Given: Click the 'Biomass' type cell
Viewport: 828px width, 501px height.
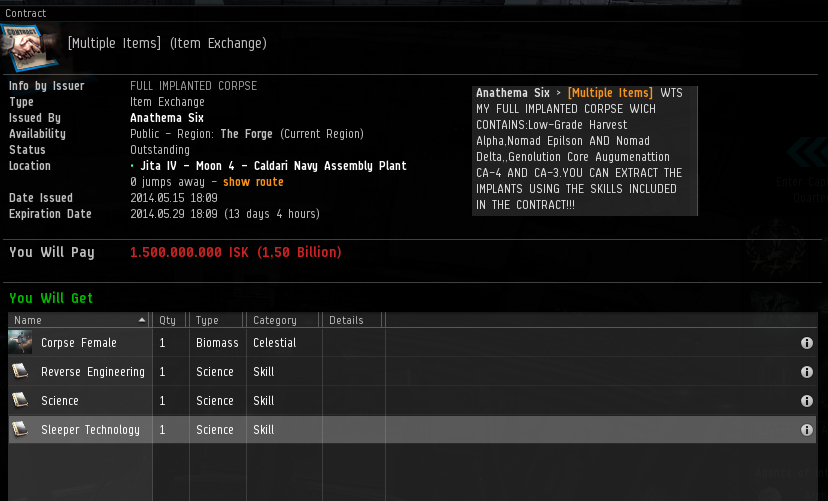Looking at the screenshot, I should (217, 343).
